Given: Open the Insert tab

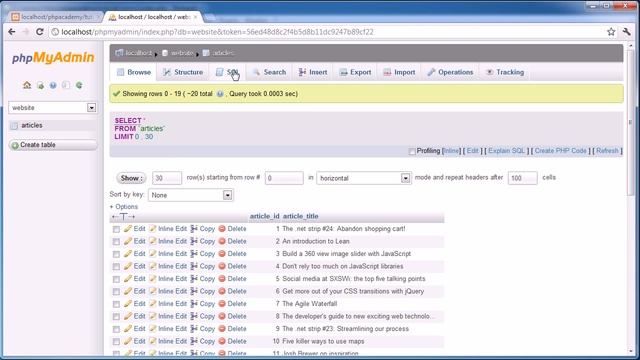Looking at the screenshot, I should (x=313, y=72).
